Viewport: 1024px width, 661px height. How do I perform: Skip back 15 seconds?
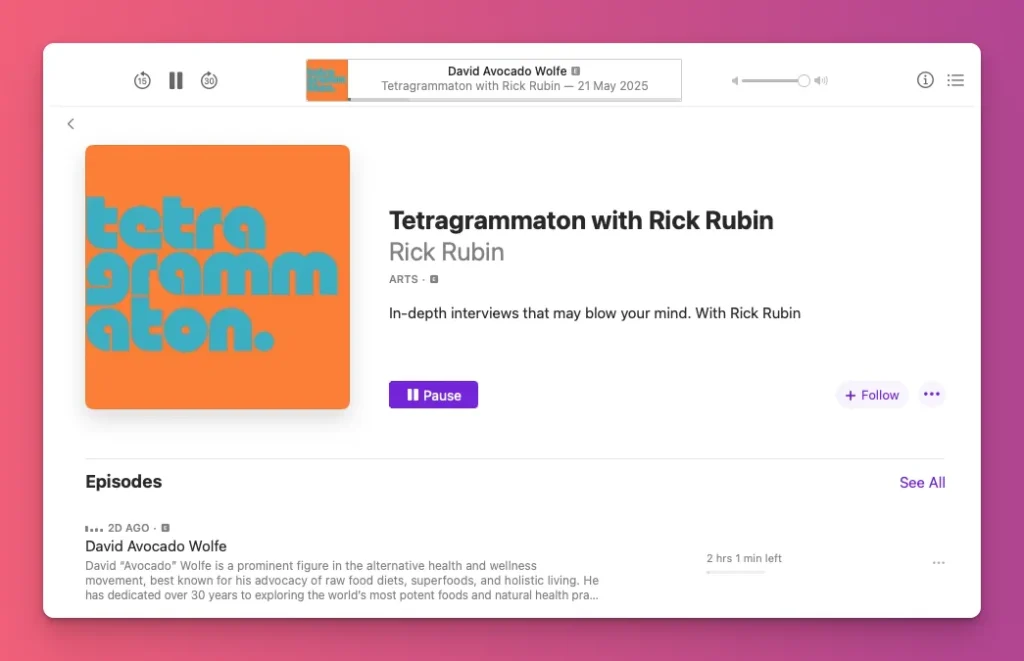[x=142, y=80]
